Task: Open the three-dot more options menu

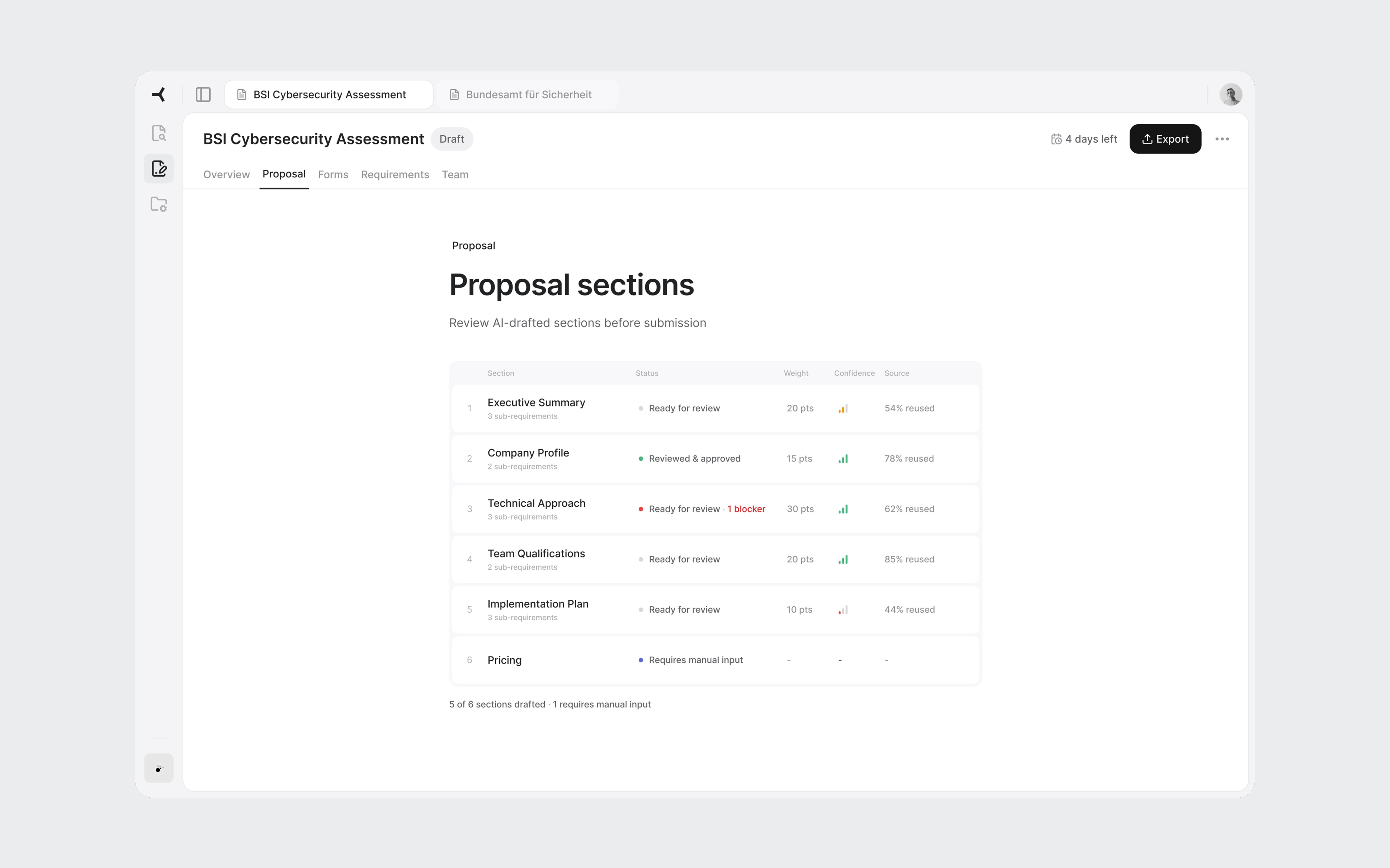Action: pos(1222,139)
